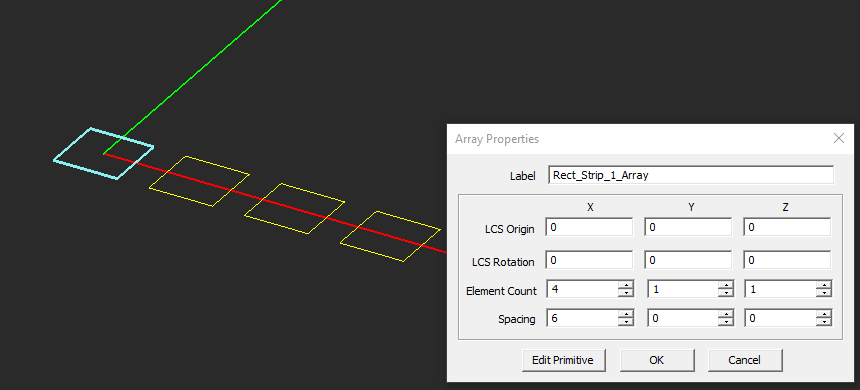Click the Spacing row label
Image resolution: width=860 pixels, height=390 pixels.
click(517, 319)
